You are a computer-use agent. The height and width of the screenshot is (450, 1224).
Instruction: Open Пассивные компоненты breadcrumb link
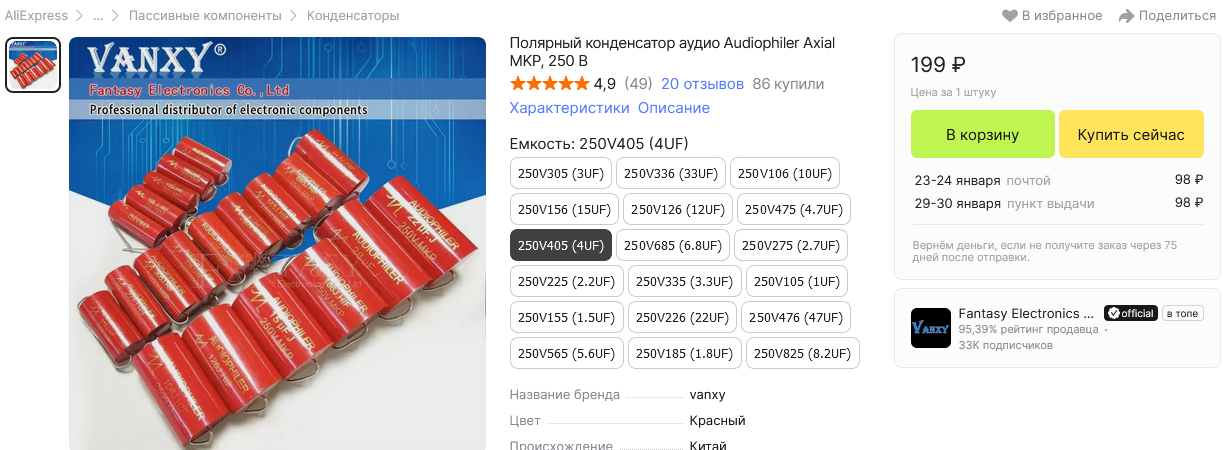coord(205,16)
